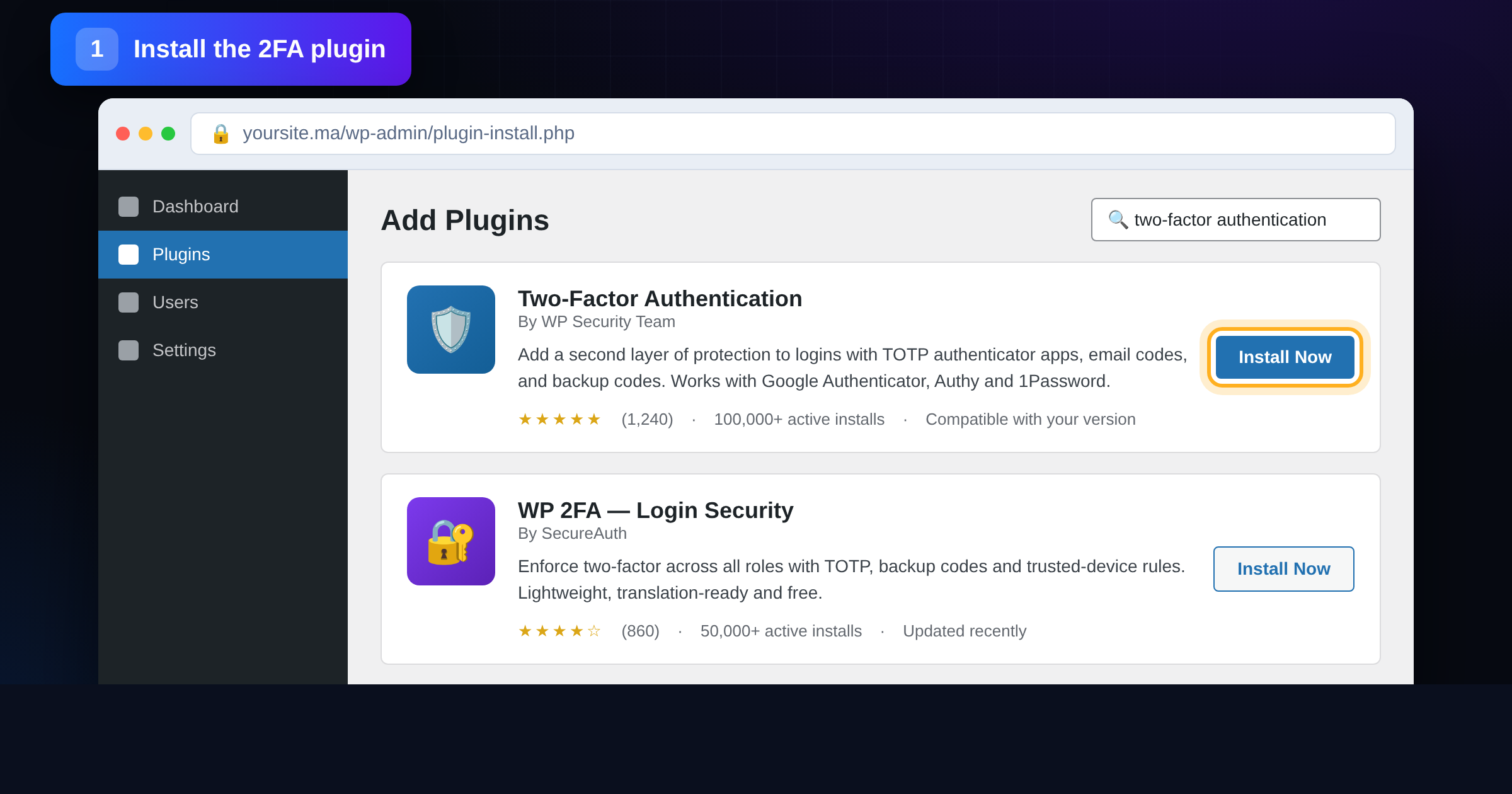Open the shield icon of Two-Factor Authentication

[x=451, y=330]
